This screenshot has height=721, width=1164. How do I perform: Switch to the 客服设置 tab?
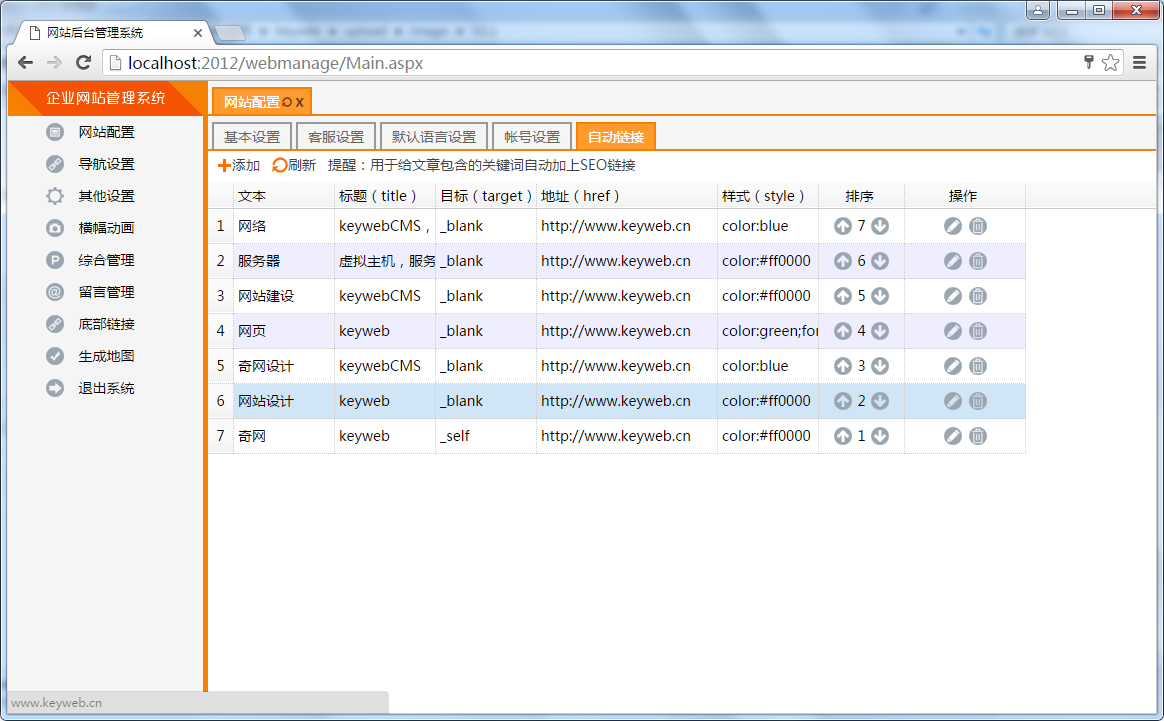click(x=336, y=137)
